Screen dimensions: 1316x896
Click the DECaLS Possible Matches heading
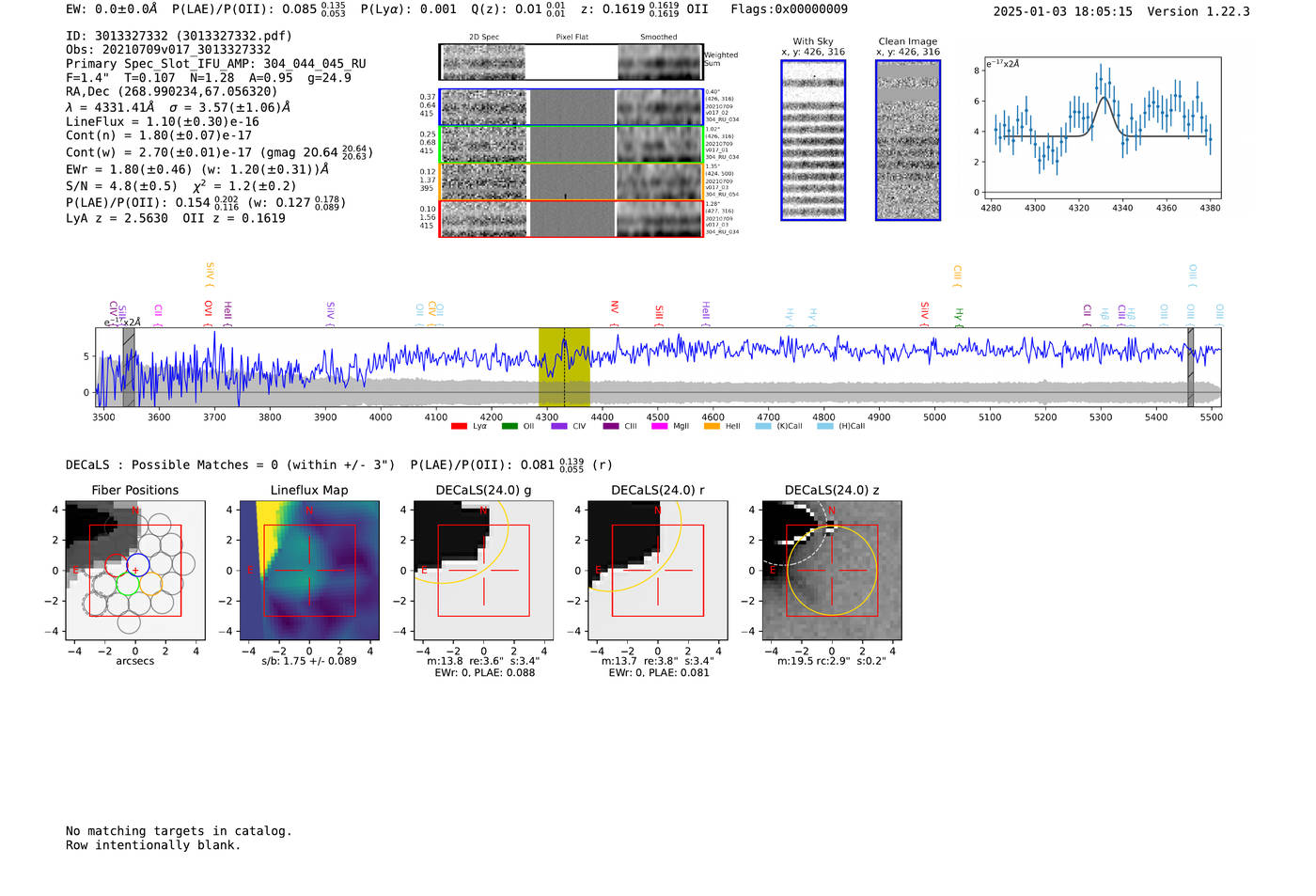click(230, 464)
